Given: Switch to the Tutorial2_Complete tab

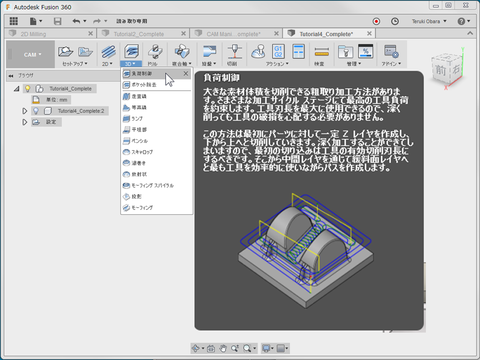Looking at the screenshot, I should click(x=139, y=34).
